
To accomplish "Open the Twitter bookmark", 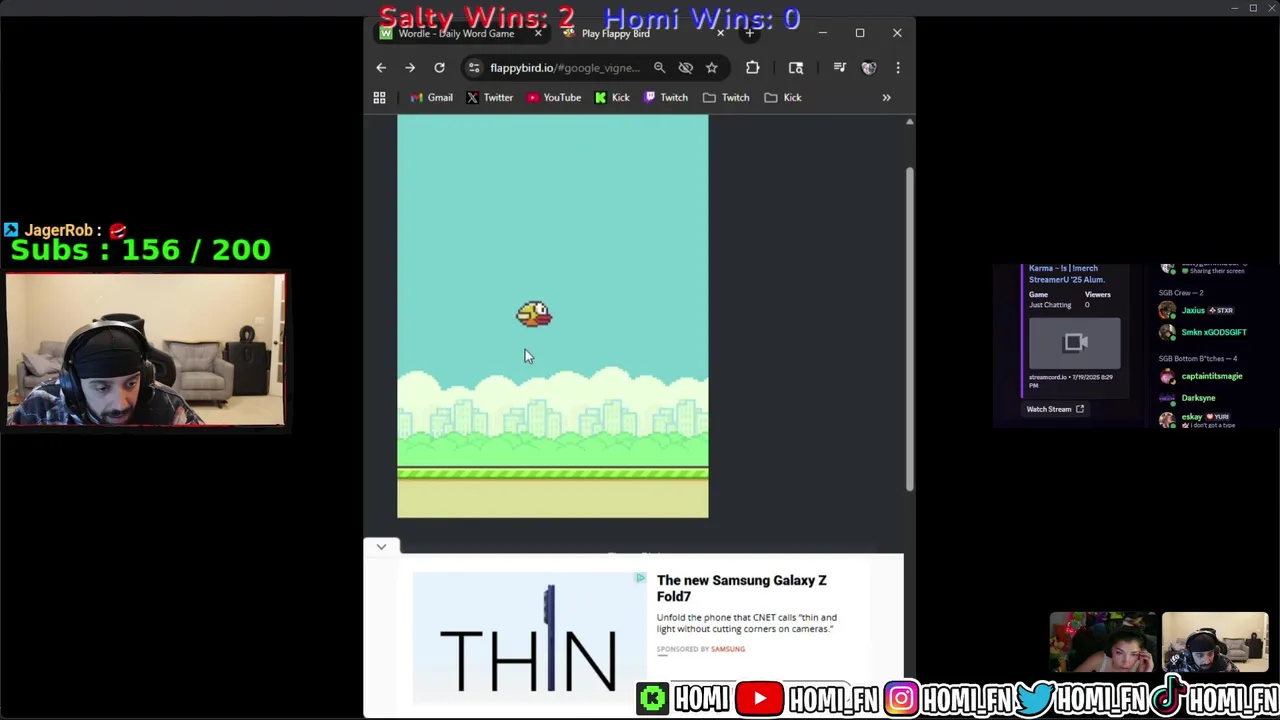I will pos(489,98).
